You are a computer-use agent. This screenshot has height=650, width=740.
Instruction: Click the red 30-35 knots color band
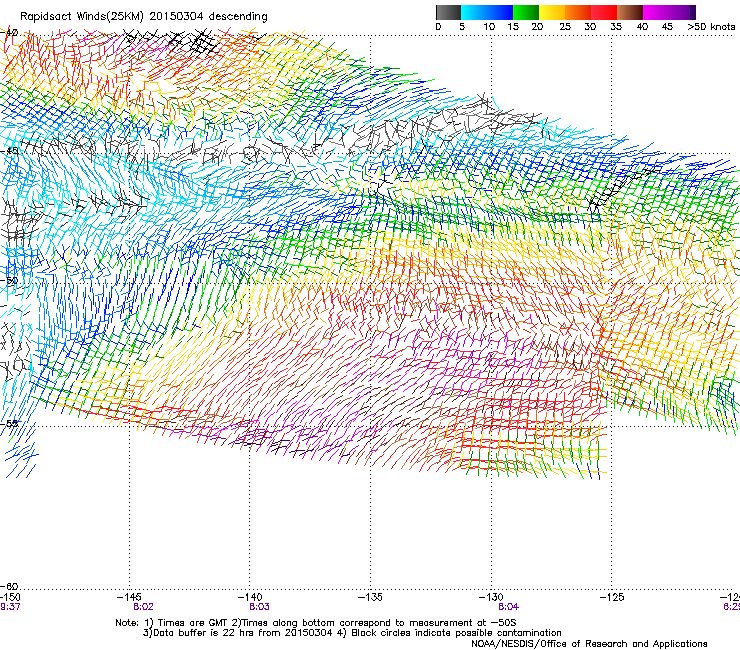point(604,12)
